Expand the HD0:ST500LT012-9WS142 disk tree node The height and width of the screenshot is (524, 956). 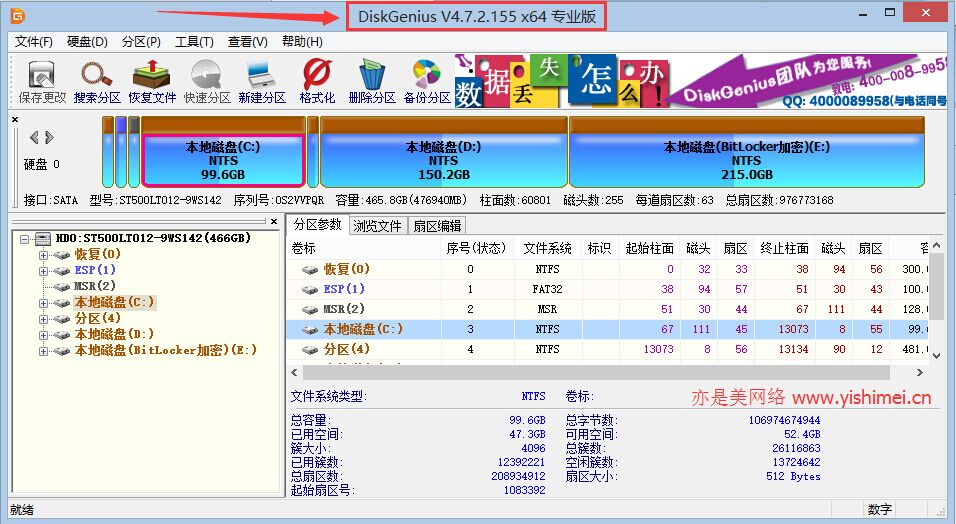(24, 239)
